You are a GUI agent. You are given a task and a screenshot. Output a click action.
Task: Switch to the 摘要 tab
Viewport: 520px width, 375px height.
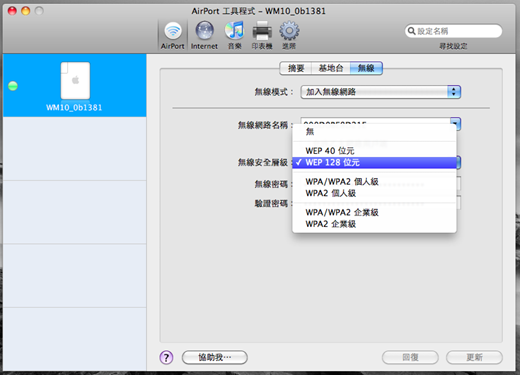coord(296,68)
